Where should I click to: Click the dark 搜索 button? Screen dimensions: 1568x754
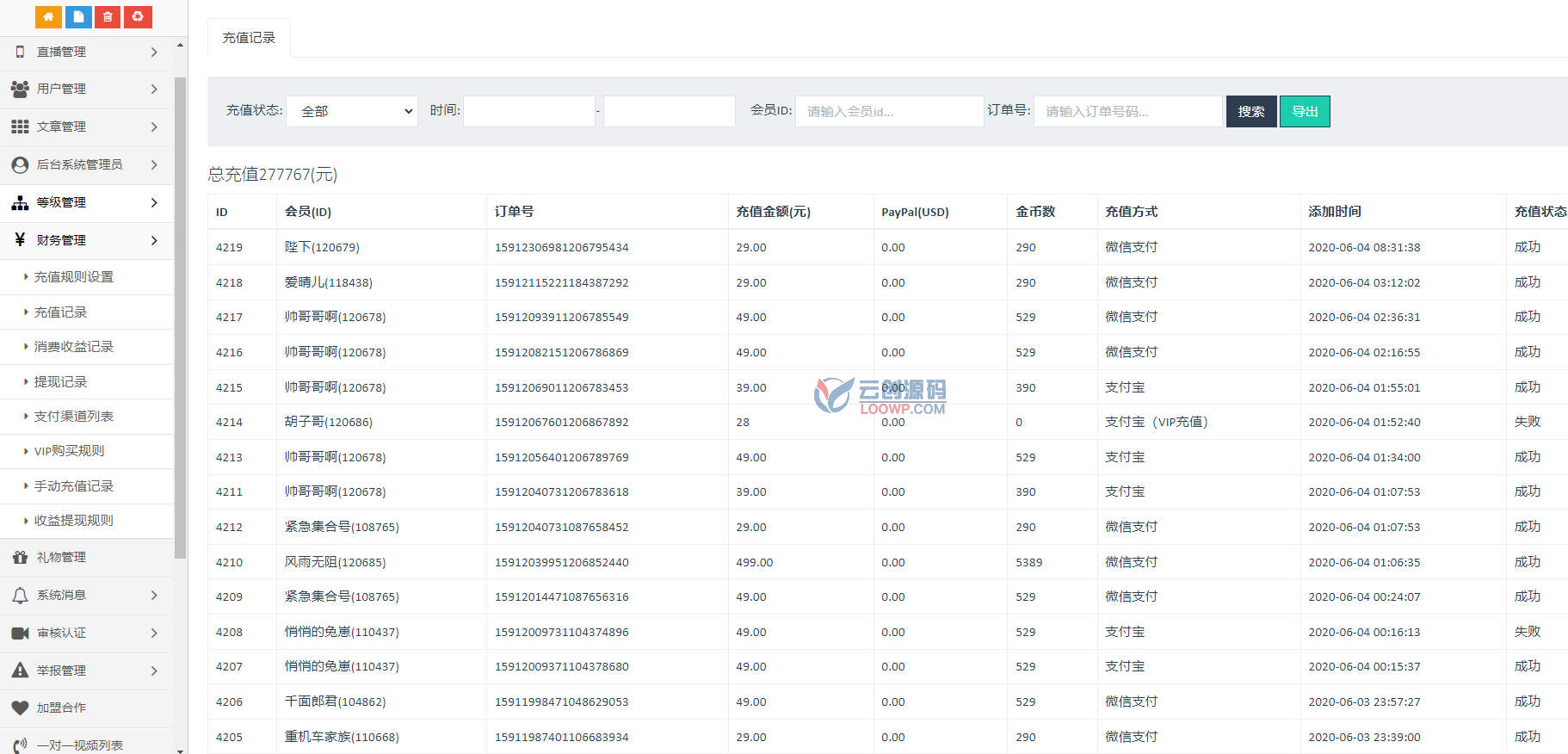click(1251, 111)
